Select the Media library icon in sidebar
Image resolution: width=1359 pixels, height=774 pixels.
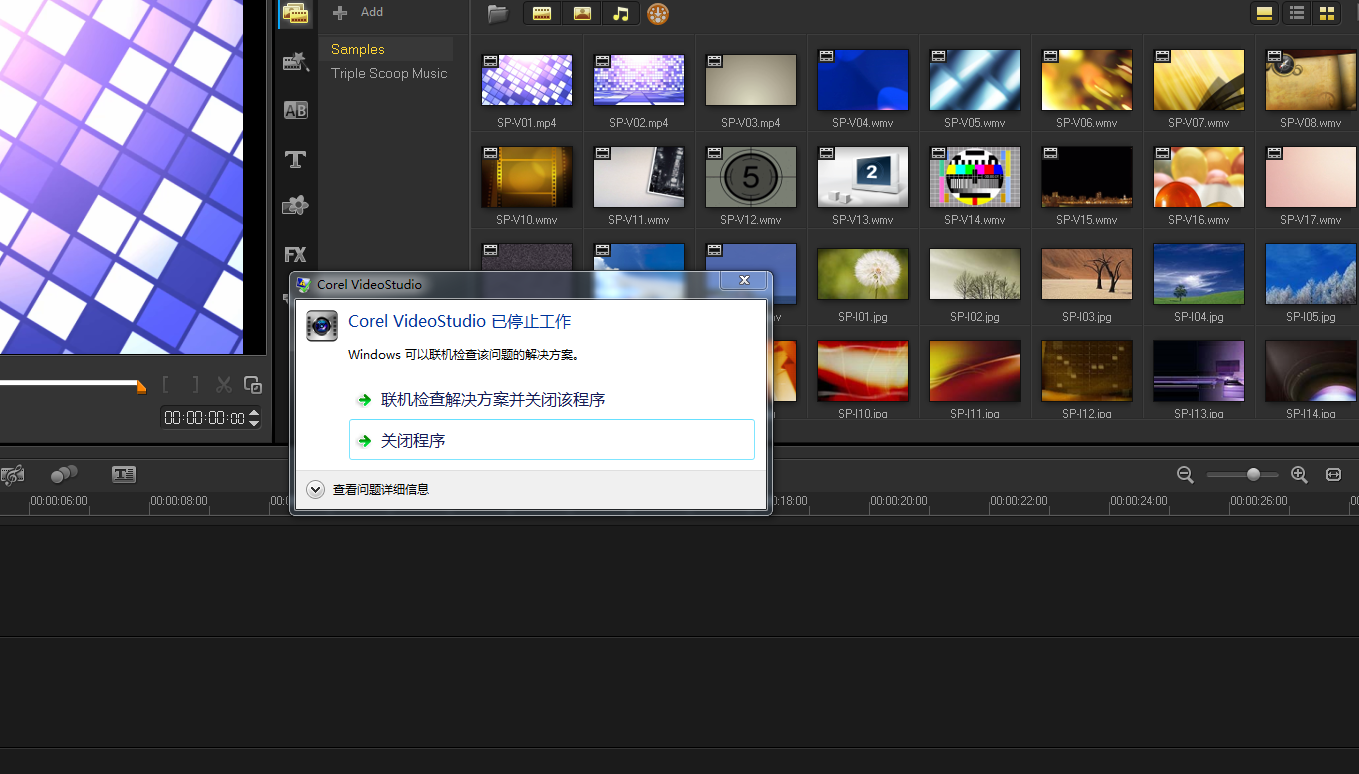point(295,14)
